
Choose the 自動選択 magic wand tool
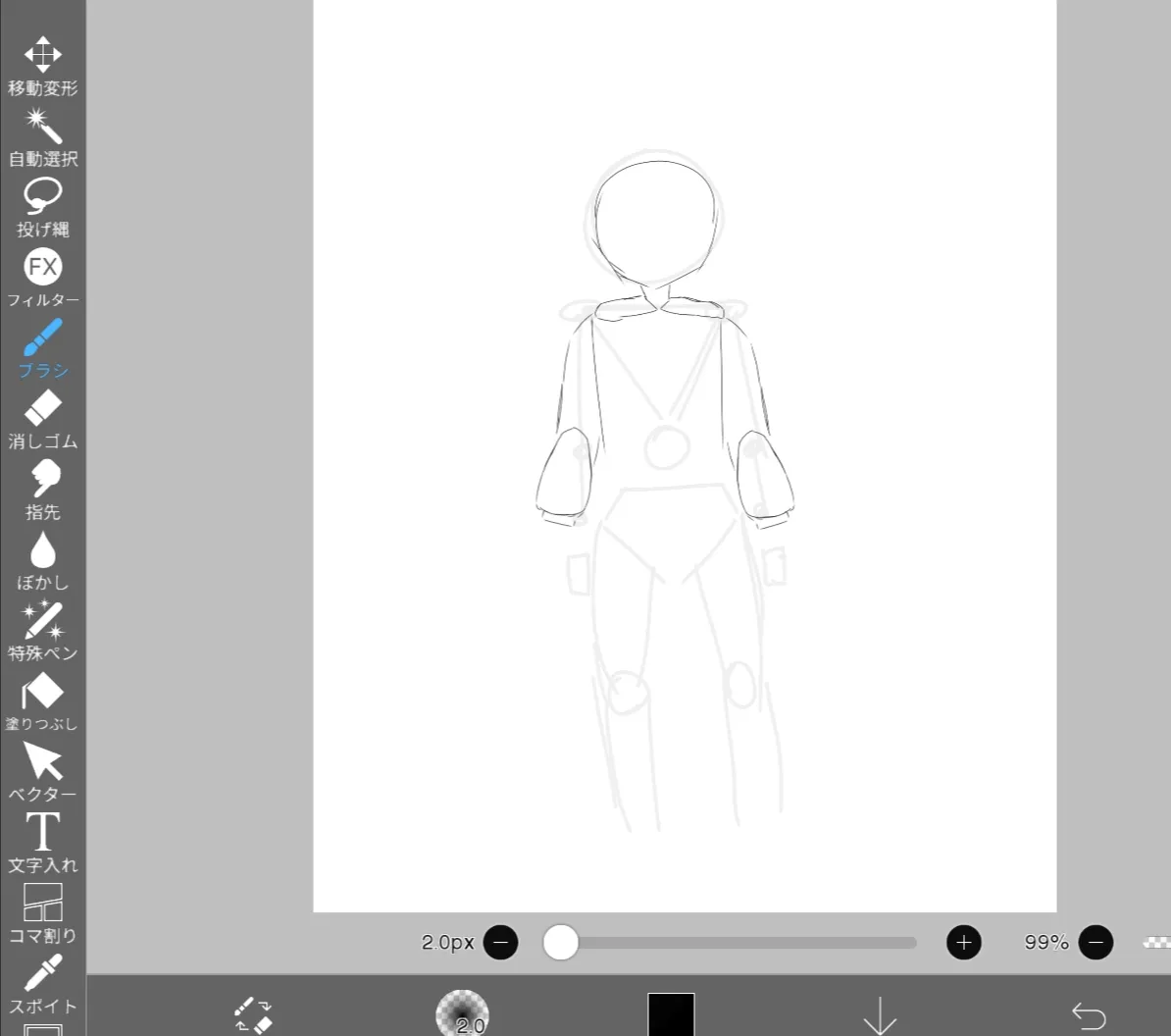pyautogui.click(x=42, y=137)
